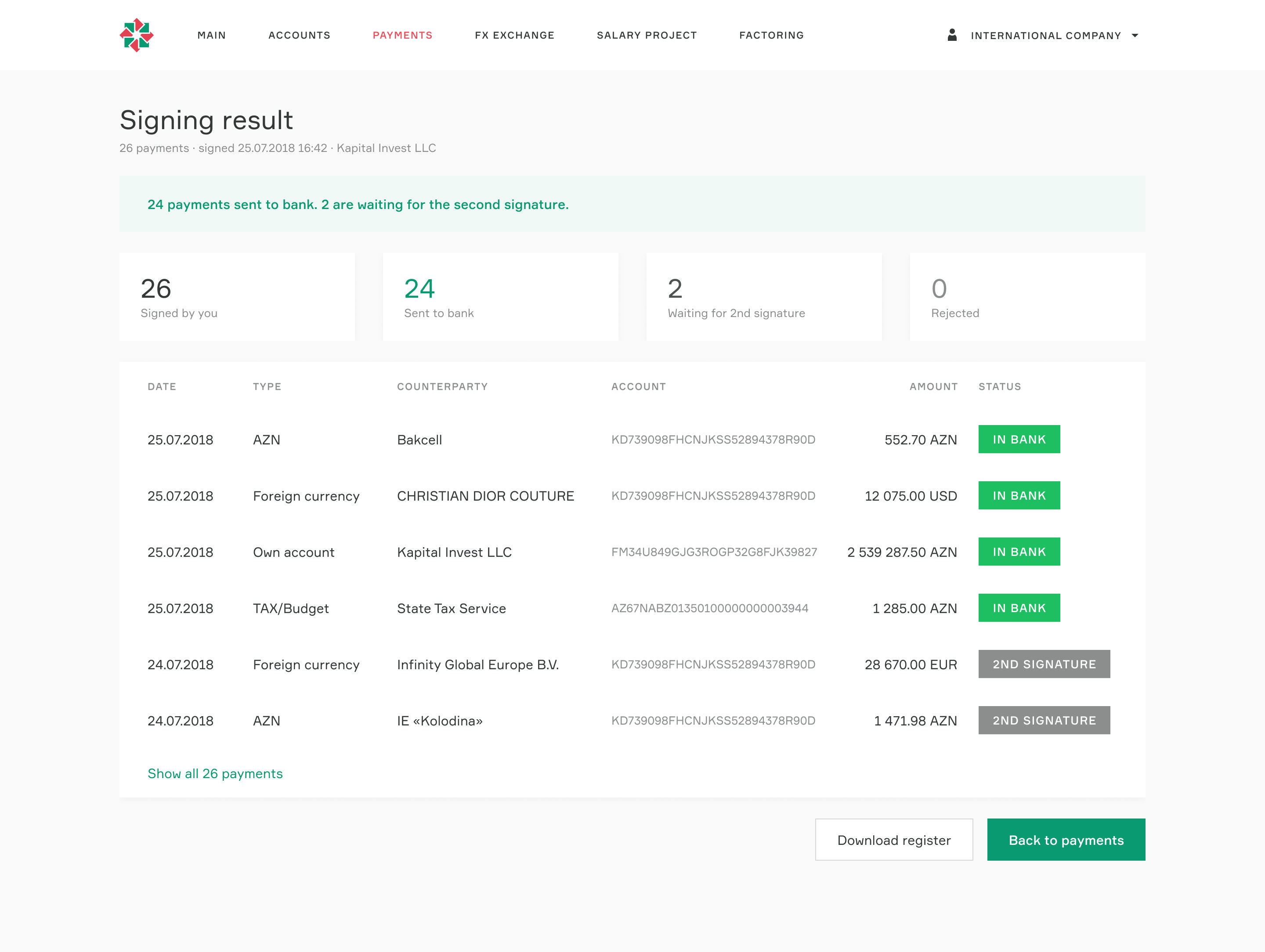Viewport: 1265px width, 952px height.
Task: Click the user profile icon
Action: (952, 35)
